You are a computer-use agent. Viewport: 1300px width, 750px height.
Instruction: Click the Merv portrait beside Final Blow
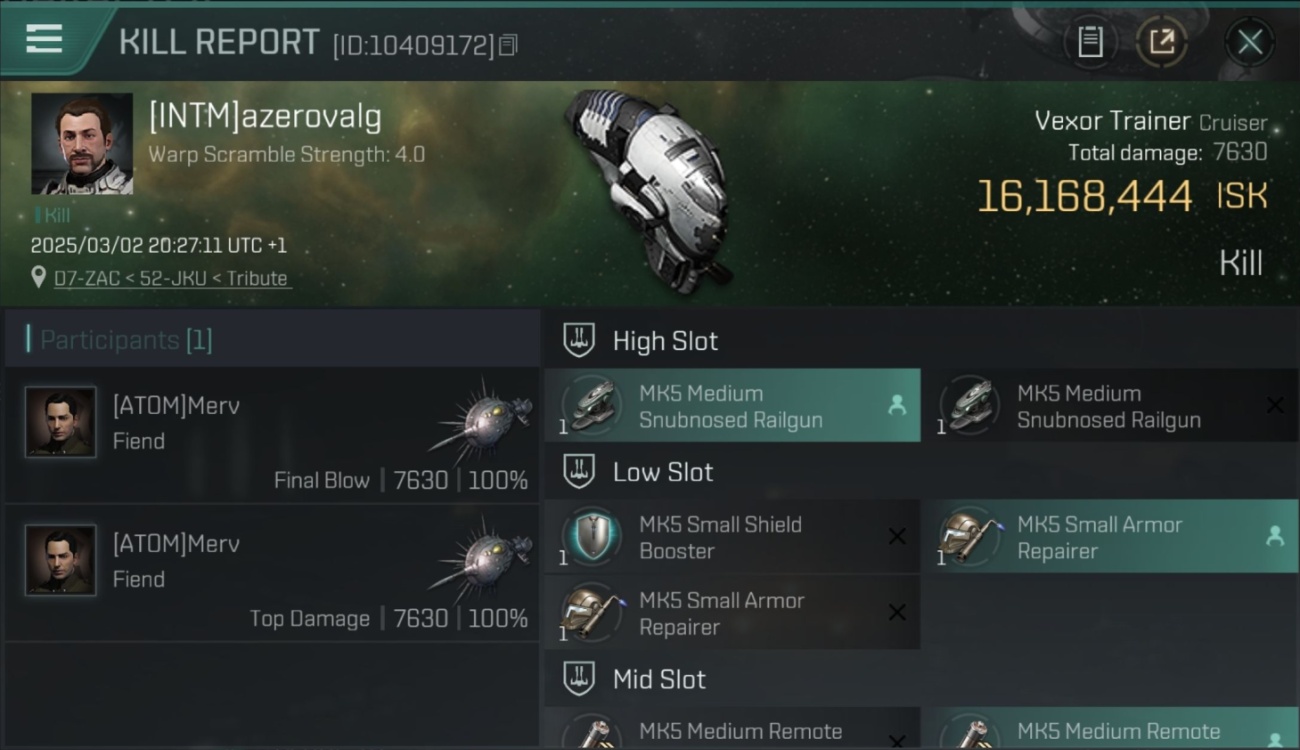coord(61,422)
